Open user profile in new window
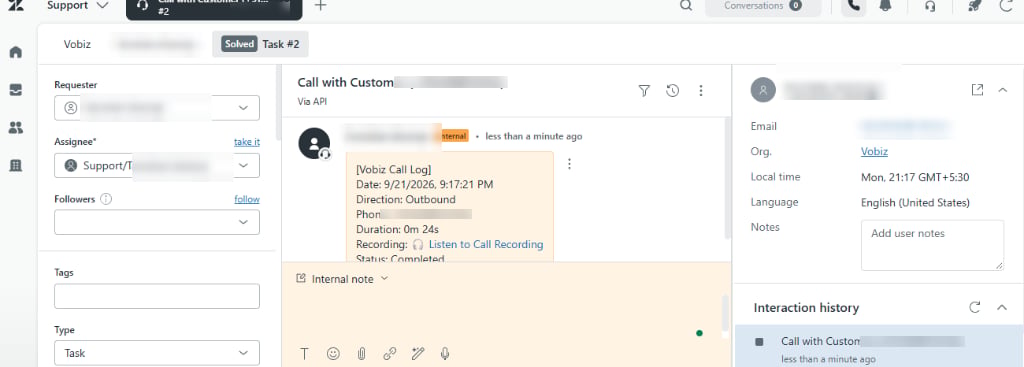Image resolution: width=1024 pixels, height=367 pixels. pyautogui.click(x=977, y=90)
